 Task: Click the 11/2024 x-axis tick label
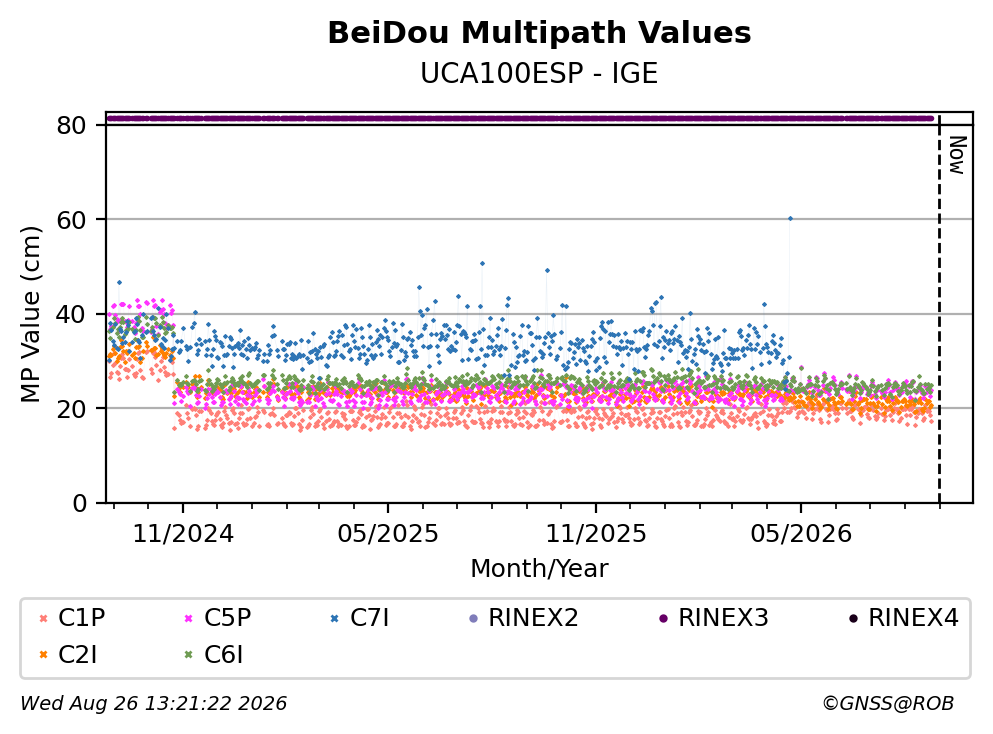(x=183, y=534)
